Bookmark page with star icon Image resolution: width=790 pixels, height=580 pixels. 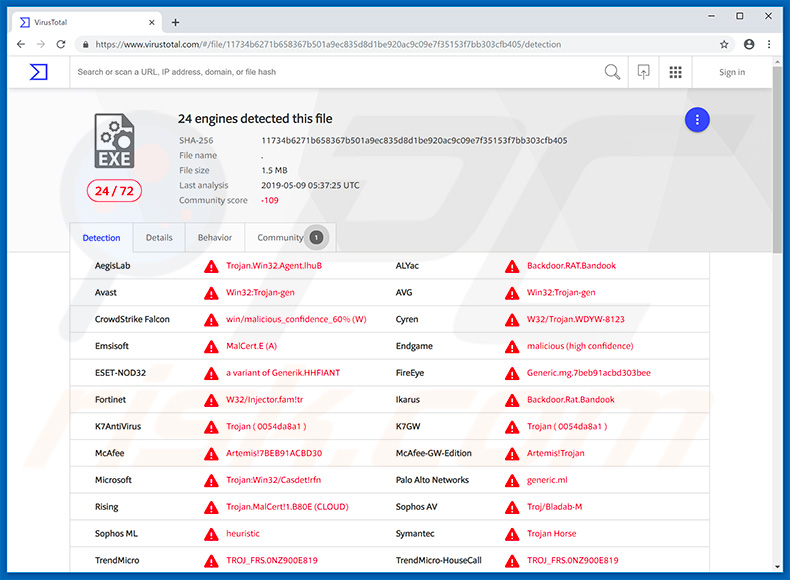pyautogui.click(x=724, y=44)
